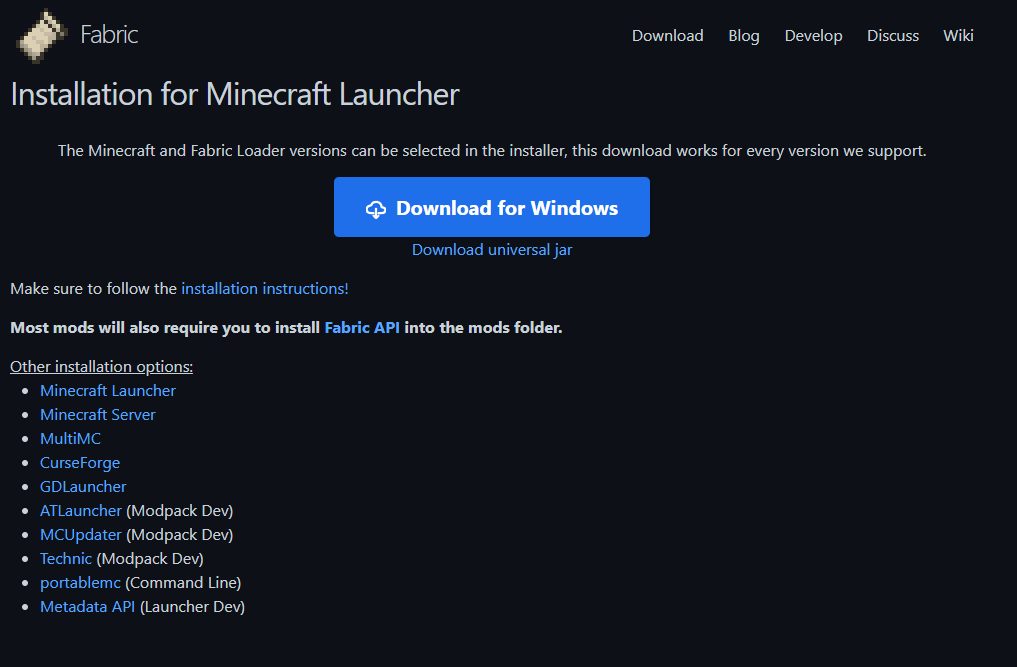Select the Minecraft Server installation option
The width and height of the screenshot is (1017, 667).
pyautogui.click(x=97, y=415)
